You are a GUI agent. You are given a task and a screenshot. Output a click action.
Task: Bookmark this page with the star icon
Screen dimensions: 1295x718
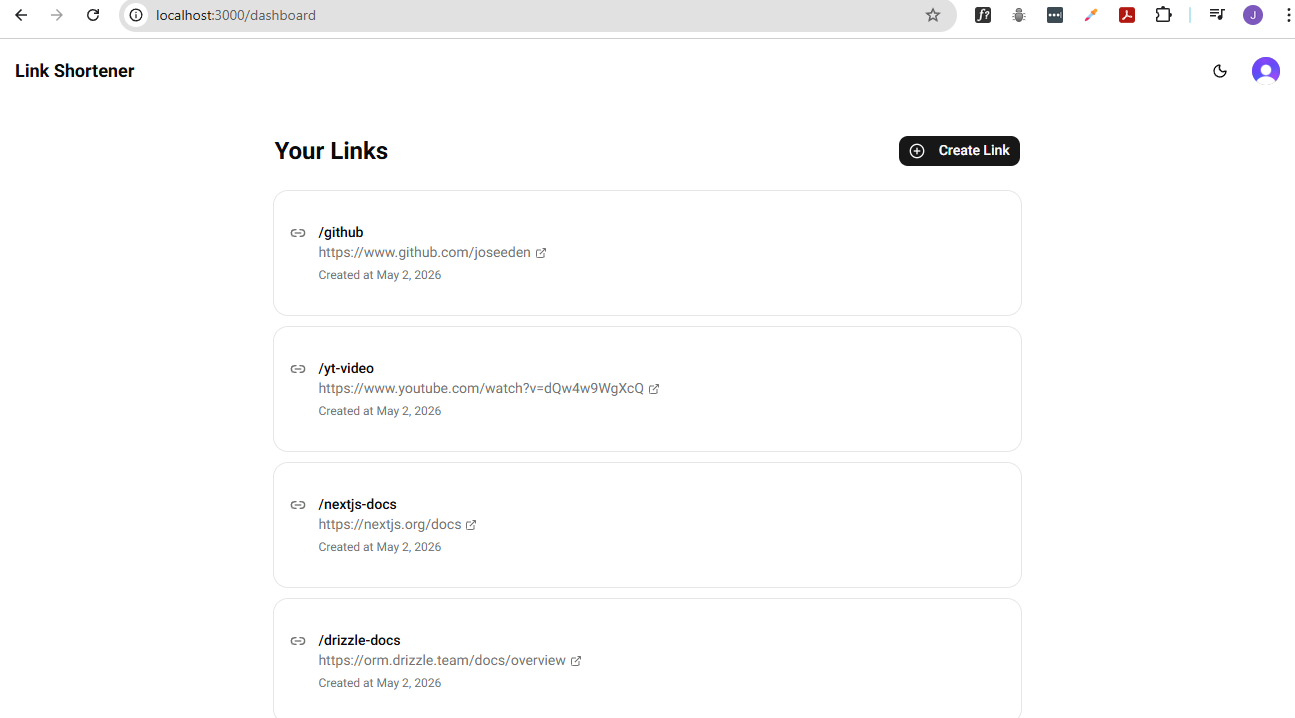933,15
